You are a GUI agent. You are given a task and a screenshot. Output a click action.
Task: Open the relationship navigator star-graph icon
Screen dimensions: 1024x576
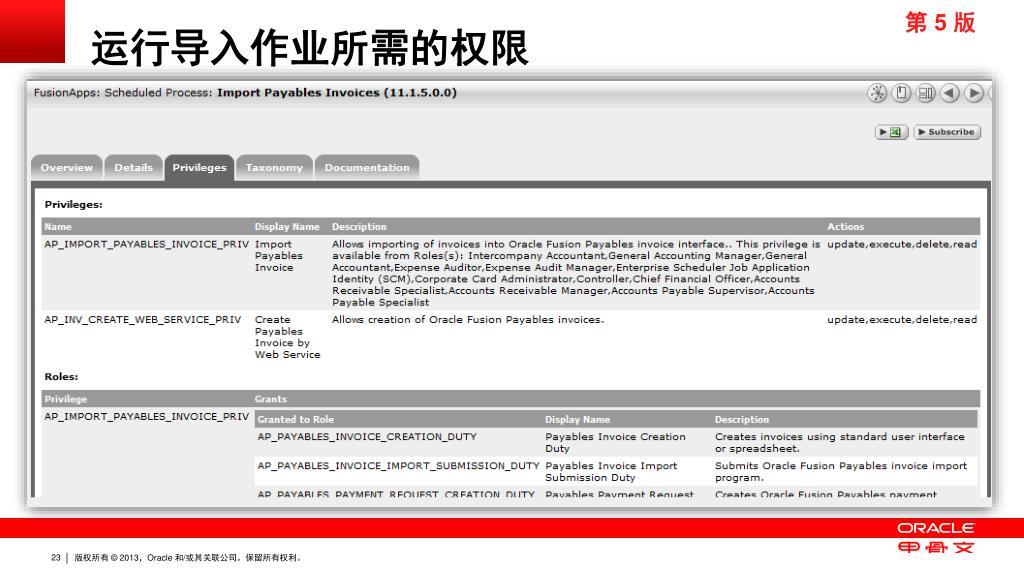coord(877,93)
